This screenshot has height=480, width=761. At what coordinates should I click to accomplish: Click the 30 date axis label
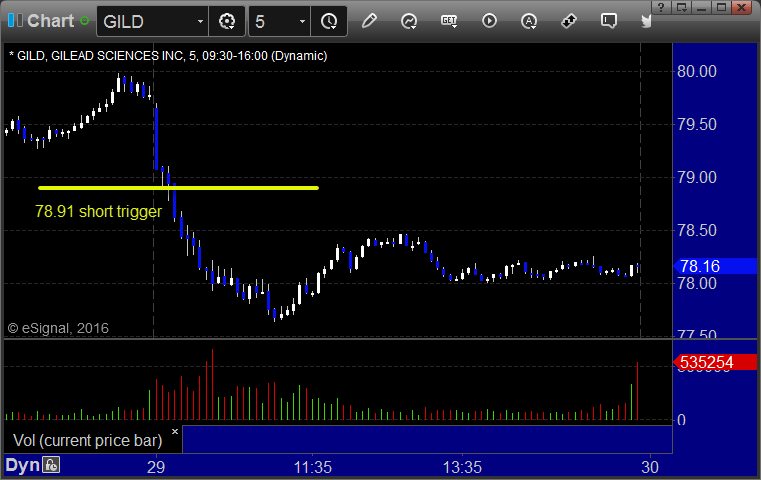coord(650,467)
